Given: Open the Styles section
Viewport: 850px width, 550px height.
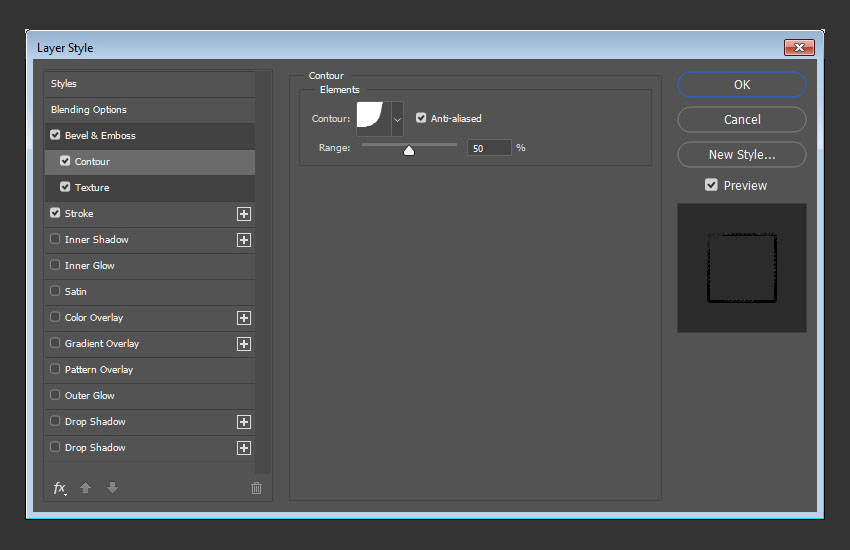Looking at the screenshot, I should coord(150,84).
